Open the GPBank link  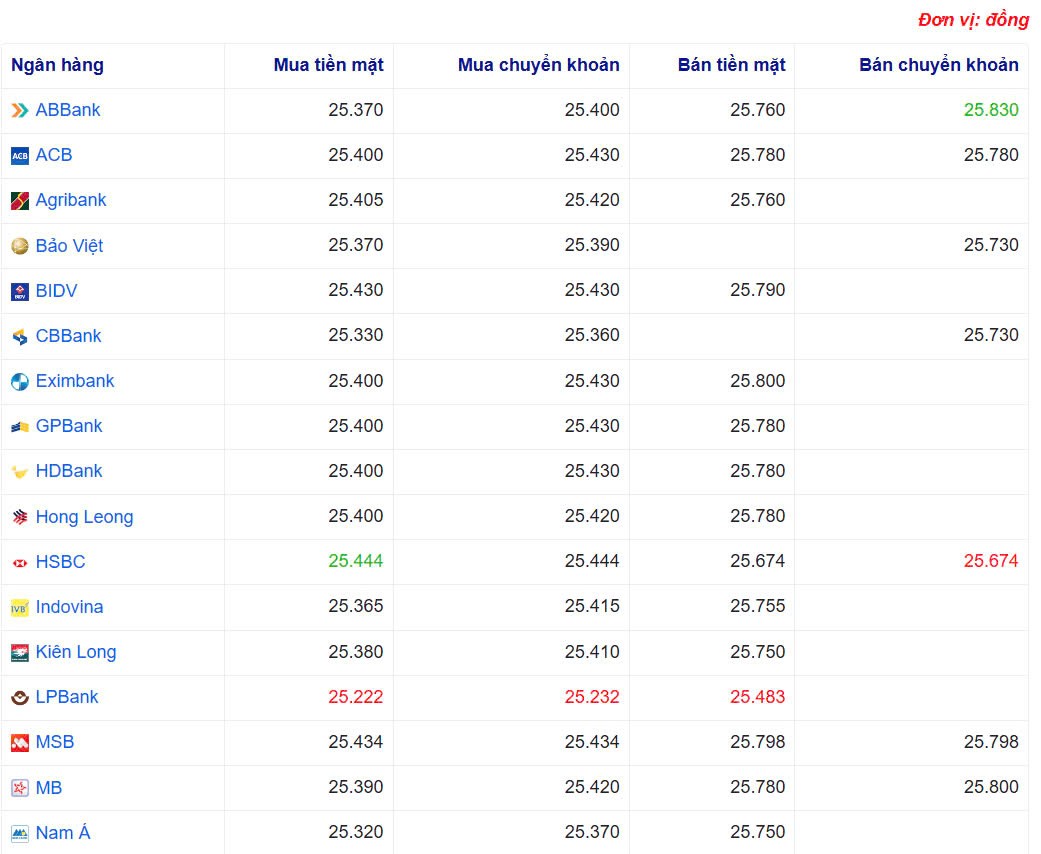(67, 426)
